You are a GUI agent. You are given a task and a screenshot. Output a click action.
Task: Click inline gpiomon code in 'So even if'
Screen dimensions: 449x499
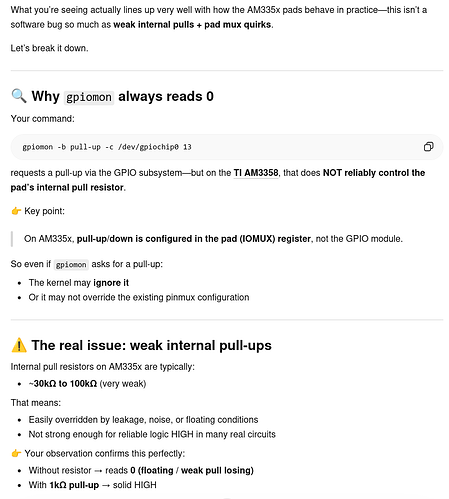point(71,265)
